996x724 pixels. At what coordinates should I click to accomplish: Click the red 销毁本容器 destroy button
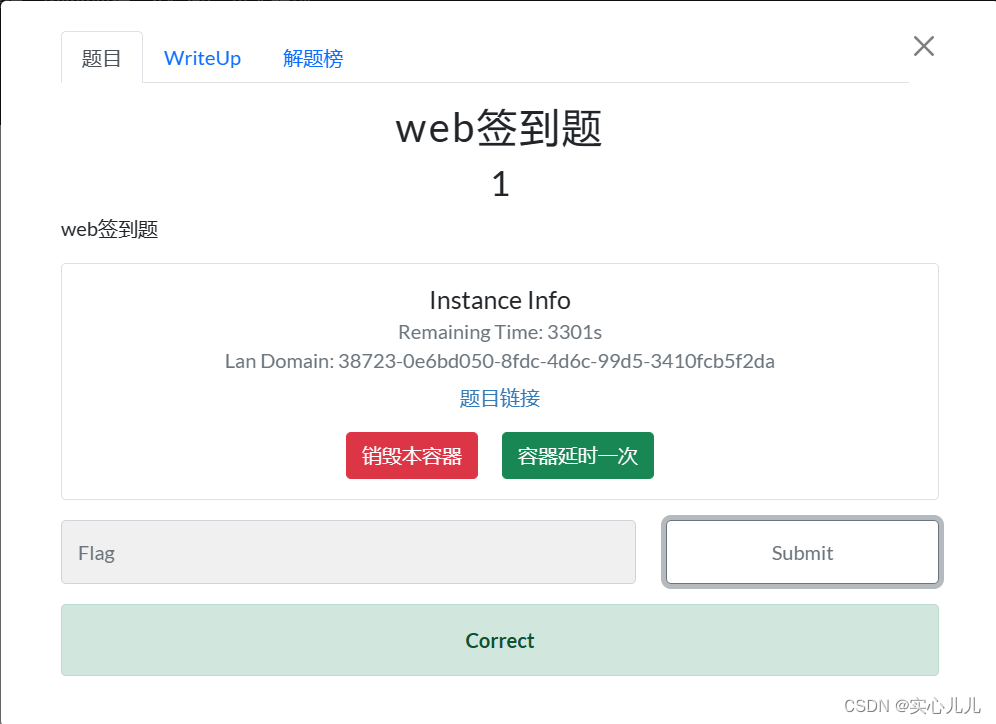(411, 455)
